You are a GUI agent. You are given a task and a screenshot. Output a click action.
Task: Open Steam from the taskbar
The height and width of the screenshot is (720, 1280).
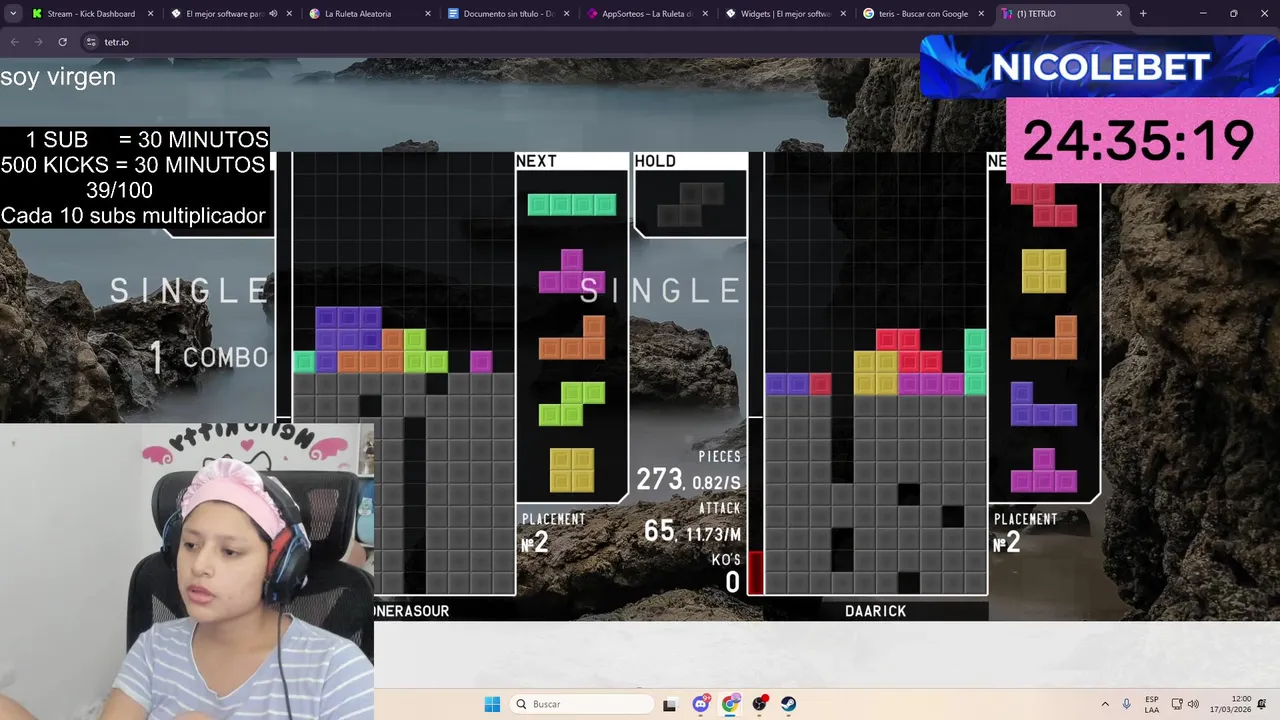tap(789, 704)
